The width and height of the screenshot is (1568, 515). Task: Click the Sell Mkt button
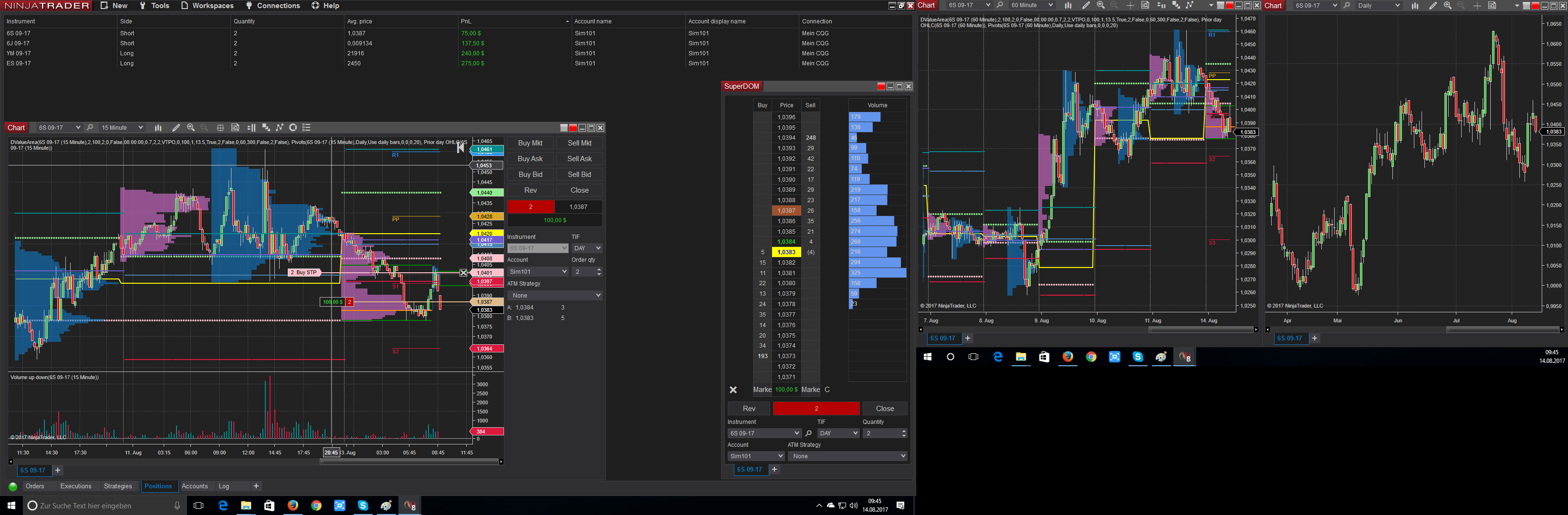[579, 143]
